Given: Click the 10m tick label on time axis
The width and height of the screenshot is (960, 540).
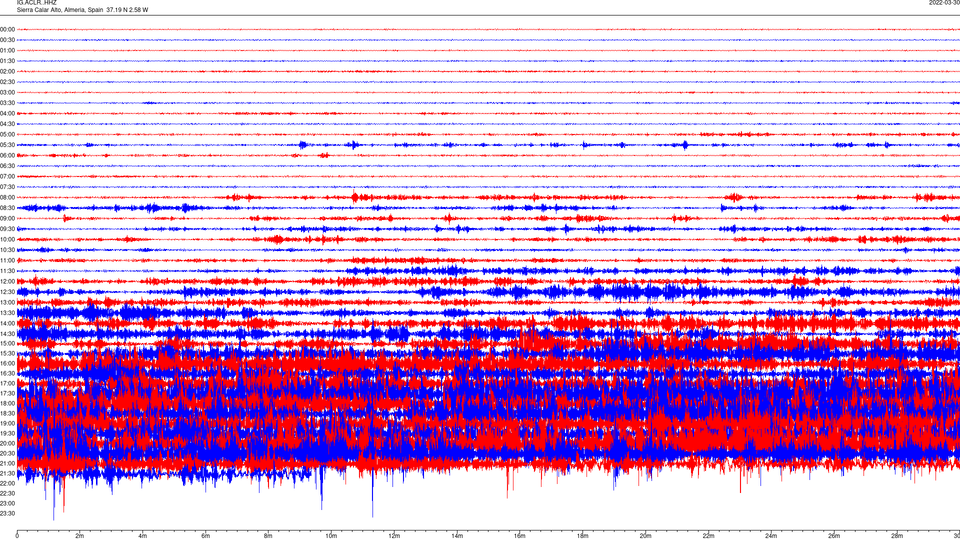Looking at the screenshot, I should [331, 536].
